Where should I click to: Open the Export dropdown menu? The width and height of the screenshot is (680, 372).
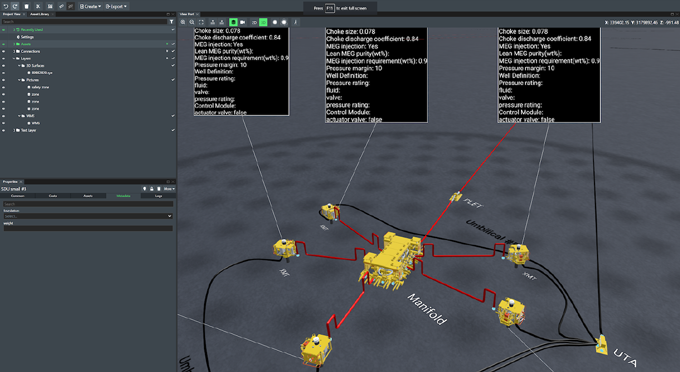(116, 7)
